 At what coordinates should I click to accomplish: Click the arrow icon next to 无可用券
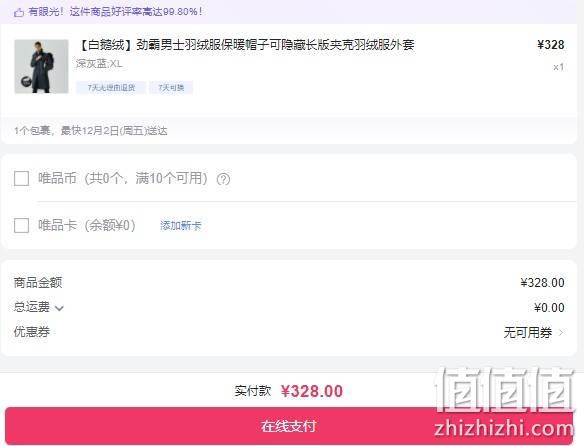pyautogui.click(x=561, y=332)
